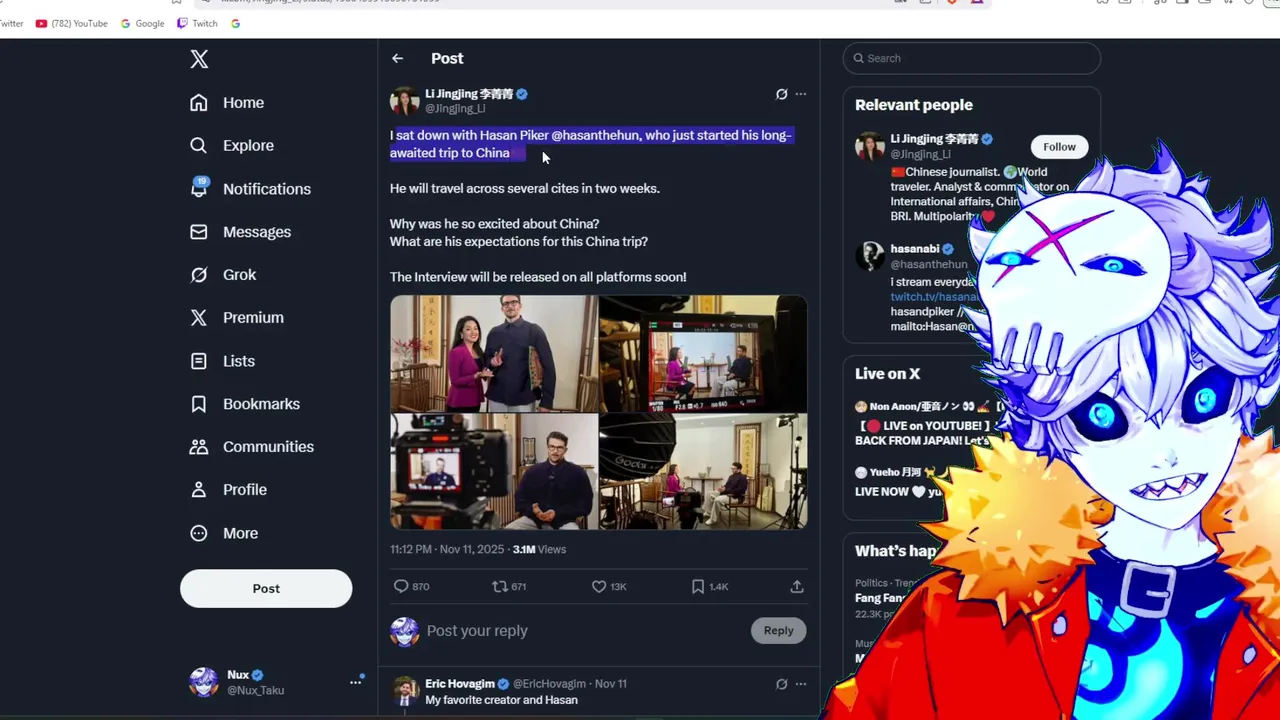Click the white Post button
Viewport: 1280px width, 720px height.
pyautogui.click(x=266, y=589)
